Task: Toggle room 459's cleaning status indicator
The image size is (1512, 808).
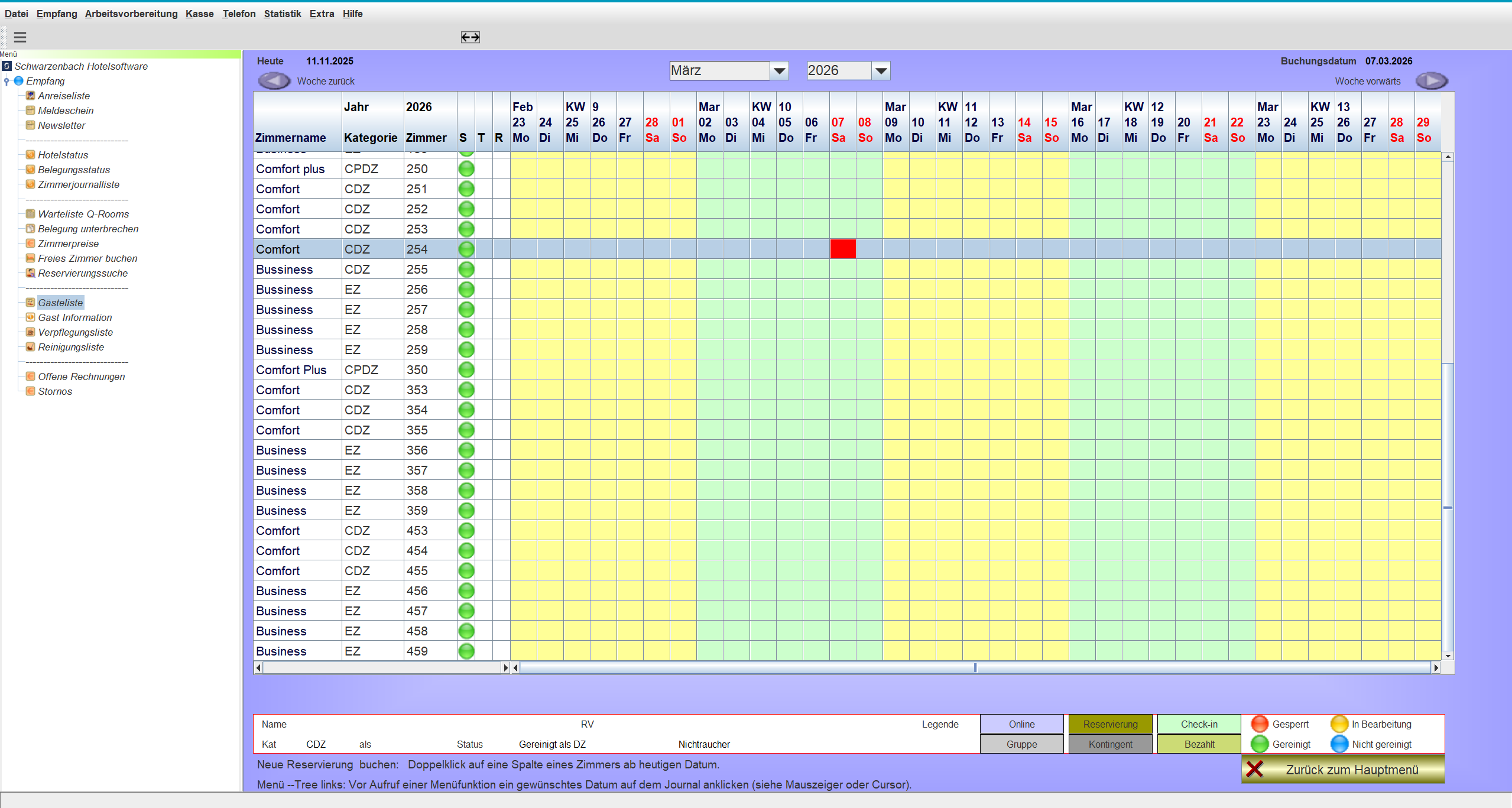Action: pos(466,651)
